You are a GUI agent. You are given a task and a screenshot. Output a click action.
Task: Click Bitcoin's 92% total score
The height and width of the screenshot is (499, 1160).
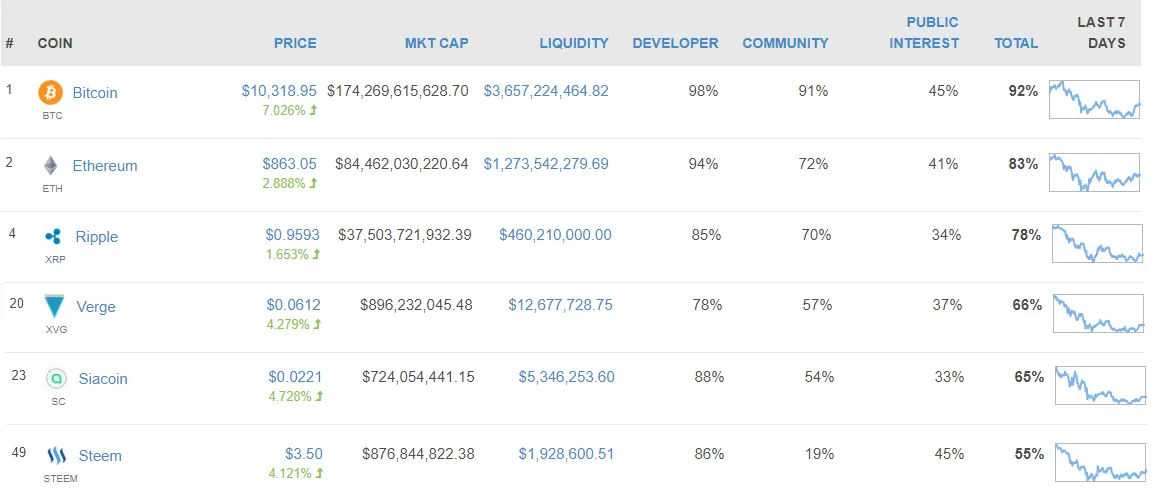(1025, 91)
